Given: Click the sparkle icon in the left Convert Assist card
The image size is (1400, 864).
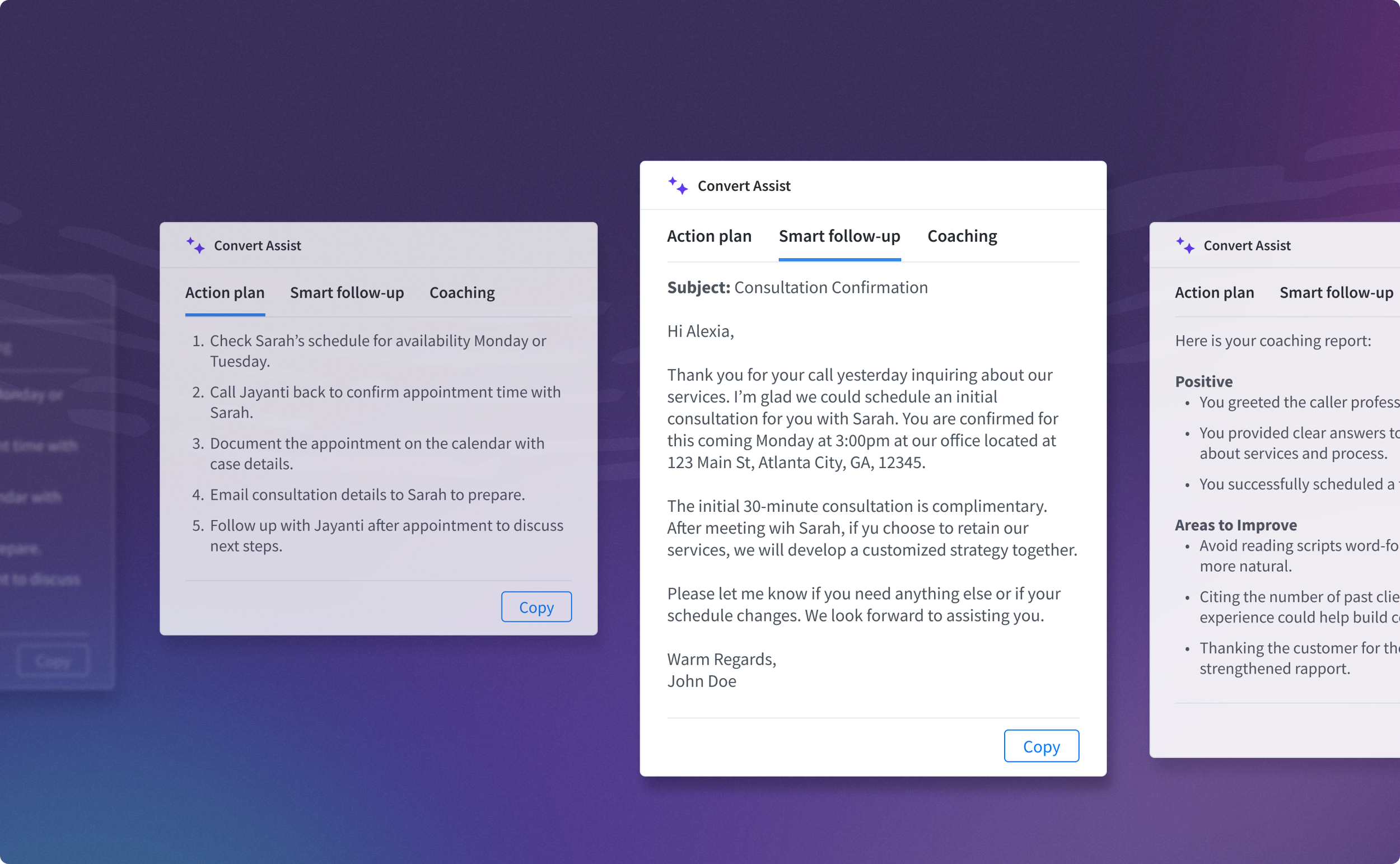Looking at the screenshot, I should (x=195, y=246).
